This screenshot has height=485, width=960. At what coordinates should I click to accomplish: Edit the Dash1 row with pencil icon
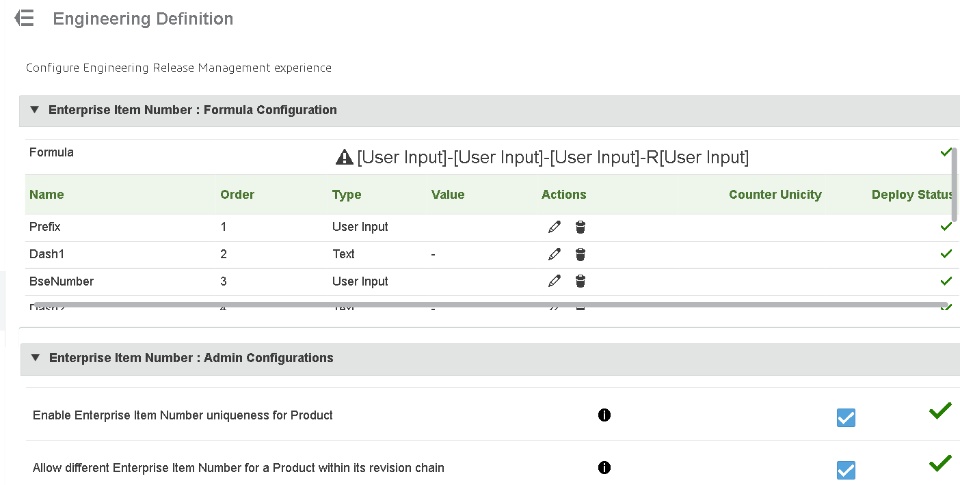pos(554,254)
